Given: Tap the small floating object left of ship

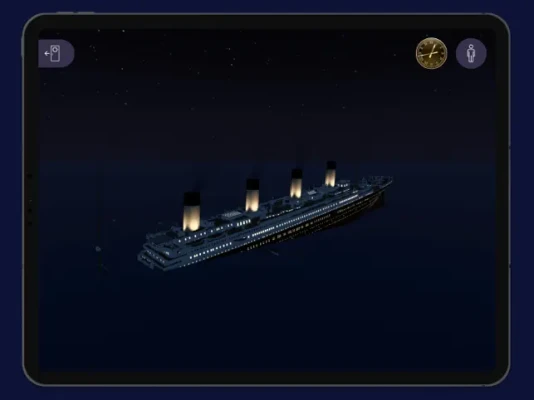Looking at the screenshot, I should [x=98, y=249].
